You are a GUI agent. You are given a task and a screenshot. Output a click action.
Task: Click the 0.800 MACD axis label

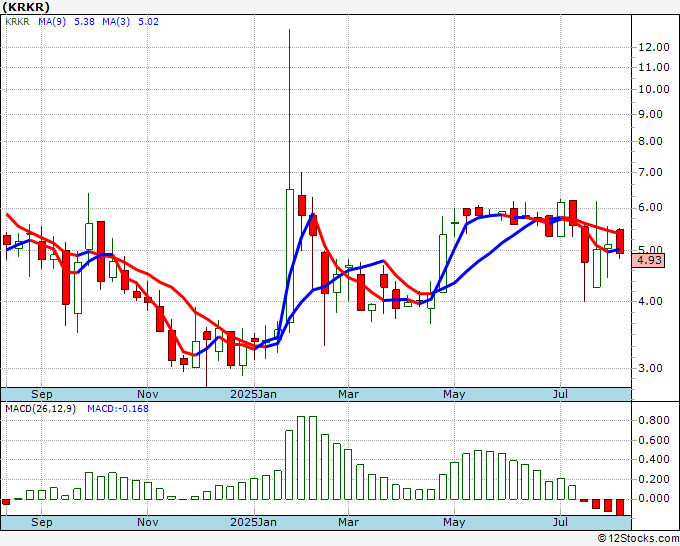(654, 420)
